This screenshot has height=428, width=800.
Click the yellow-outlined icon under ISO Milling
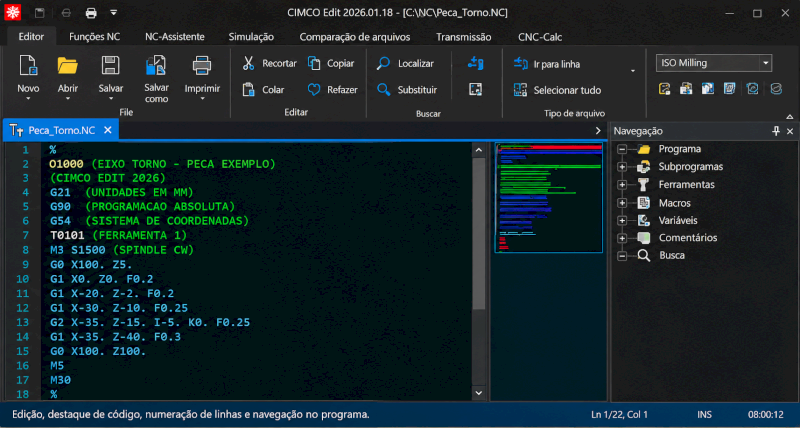[x=664, y=89]
